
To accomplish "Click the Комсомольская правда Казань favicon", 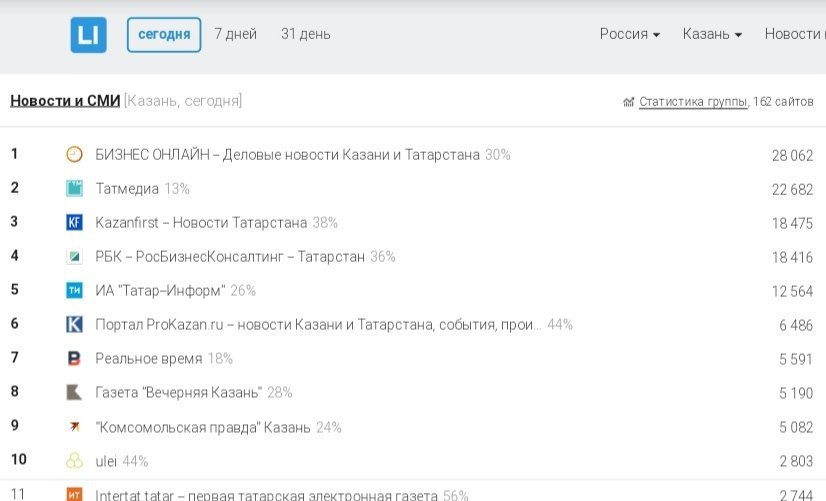I will pos(74,427).
